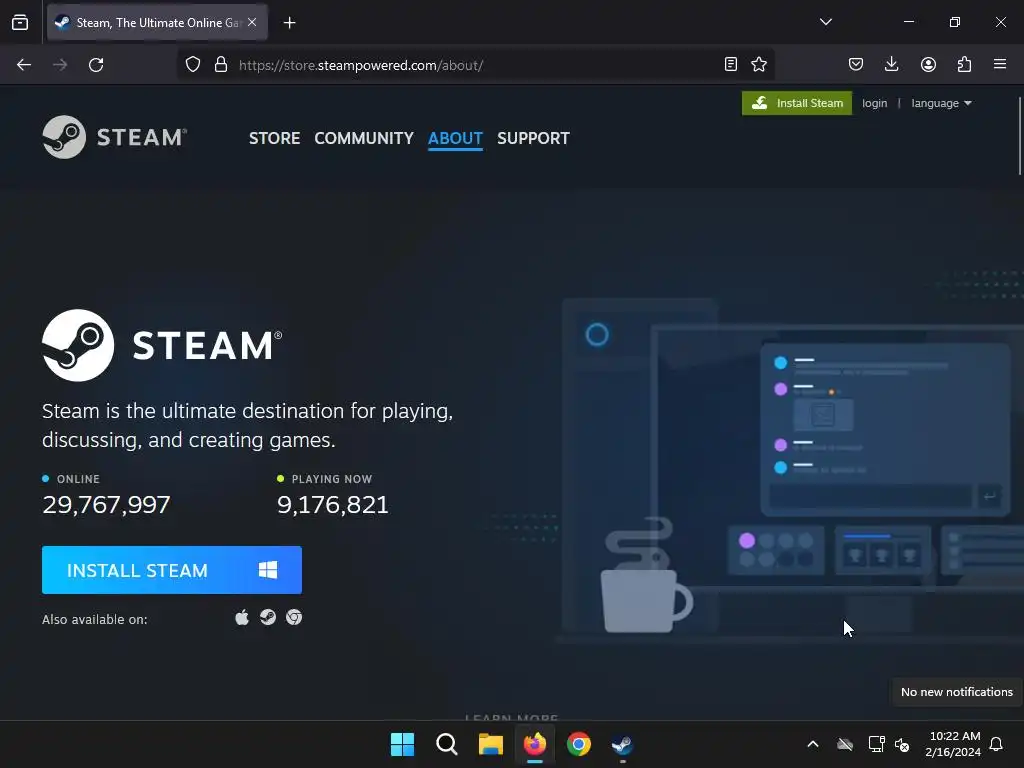Open File Explorer from the taskbar
The height and width of the screenshot is (768, 1024).
point(490,744)
